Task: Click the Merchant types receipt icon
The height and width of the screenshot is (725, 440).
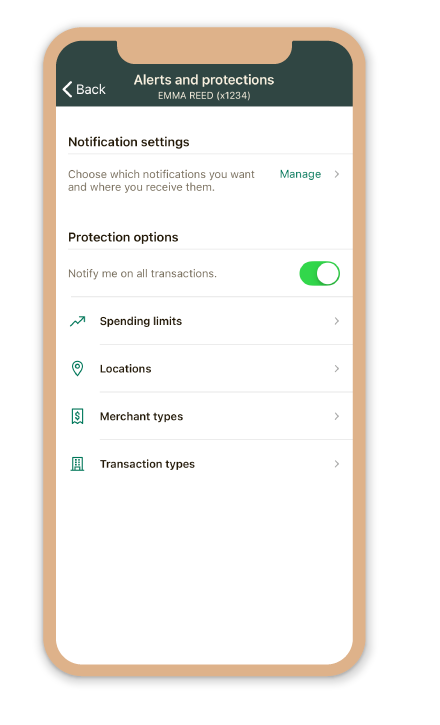Action: point(77,416)
